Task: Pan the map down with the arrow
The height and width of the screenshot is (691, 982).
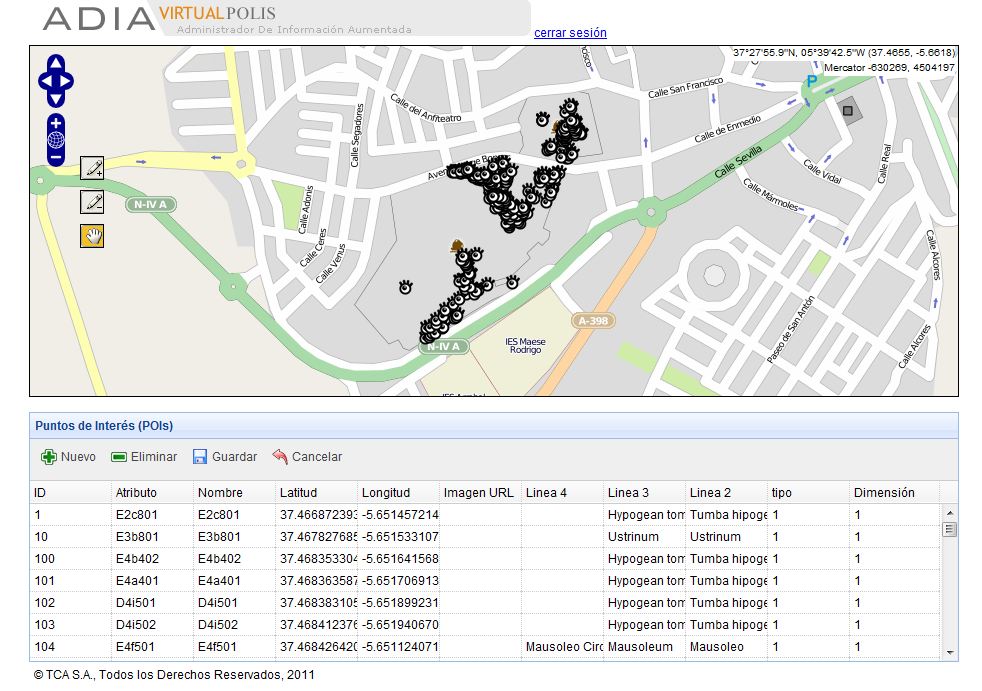Action: tap(56, 100)
